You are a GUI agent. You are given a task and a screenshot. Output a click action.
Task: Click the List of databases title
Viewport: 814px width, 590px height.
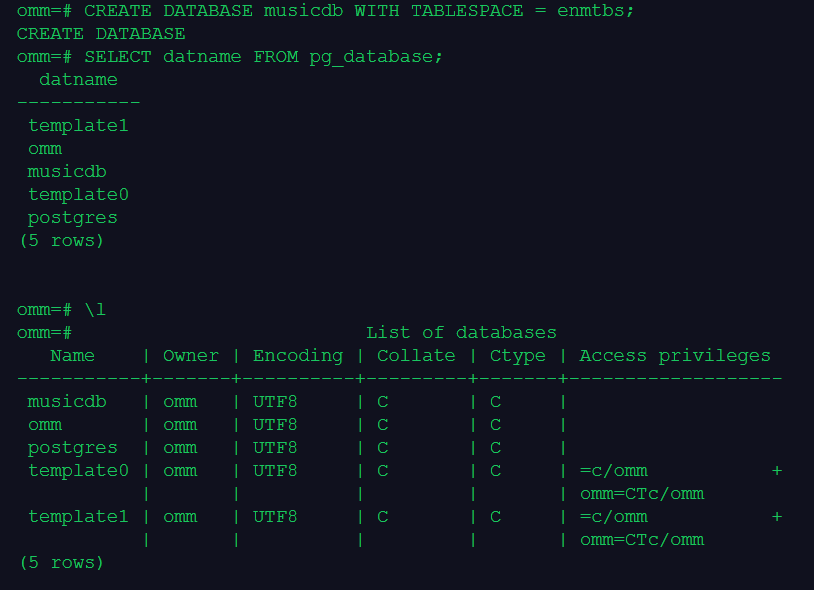[x=461, y=333]
